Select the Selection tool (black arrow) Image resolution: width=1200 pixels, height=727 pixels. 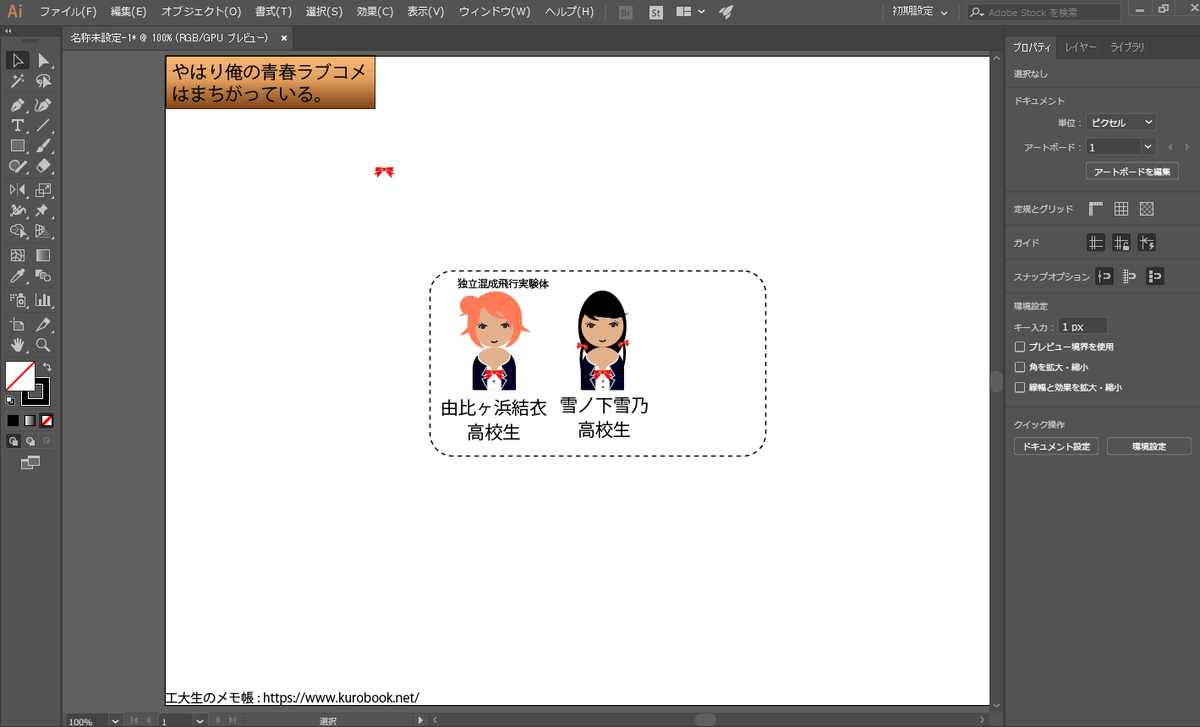click(18, 62)
